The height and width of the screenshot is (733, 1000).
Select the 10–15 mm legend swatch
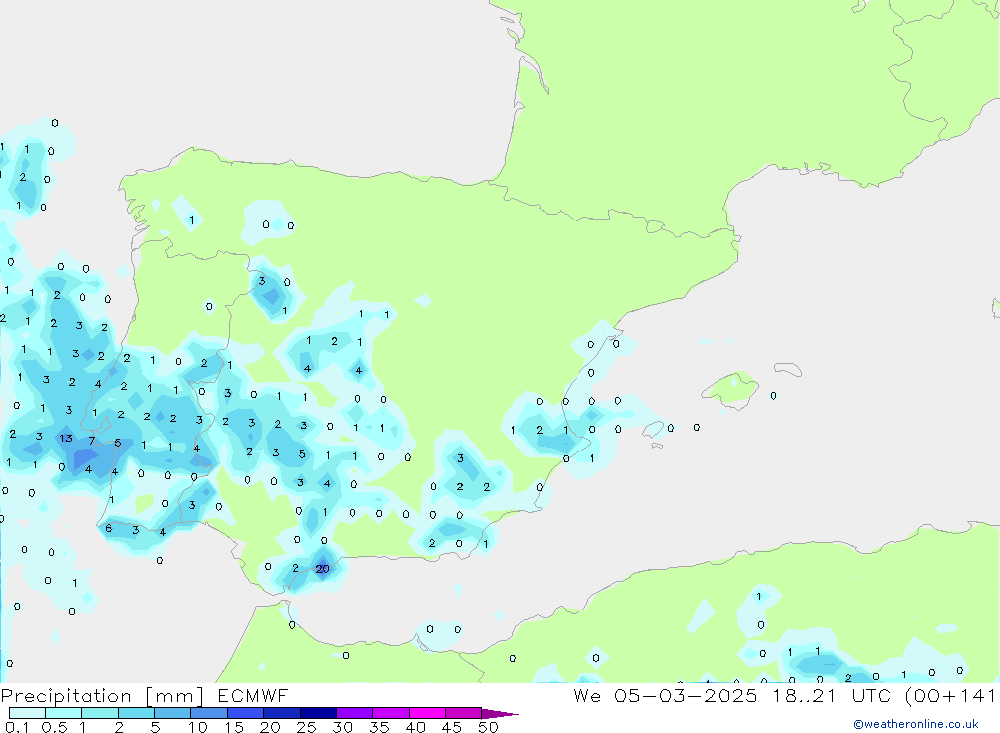tap(209, 713)
